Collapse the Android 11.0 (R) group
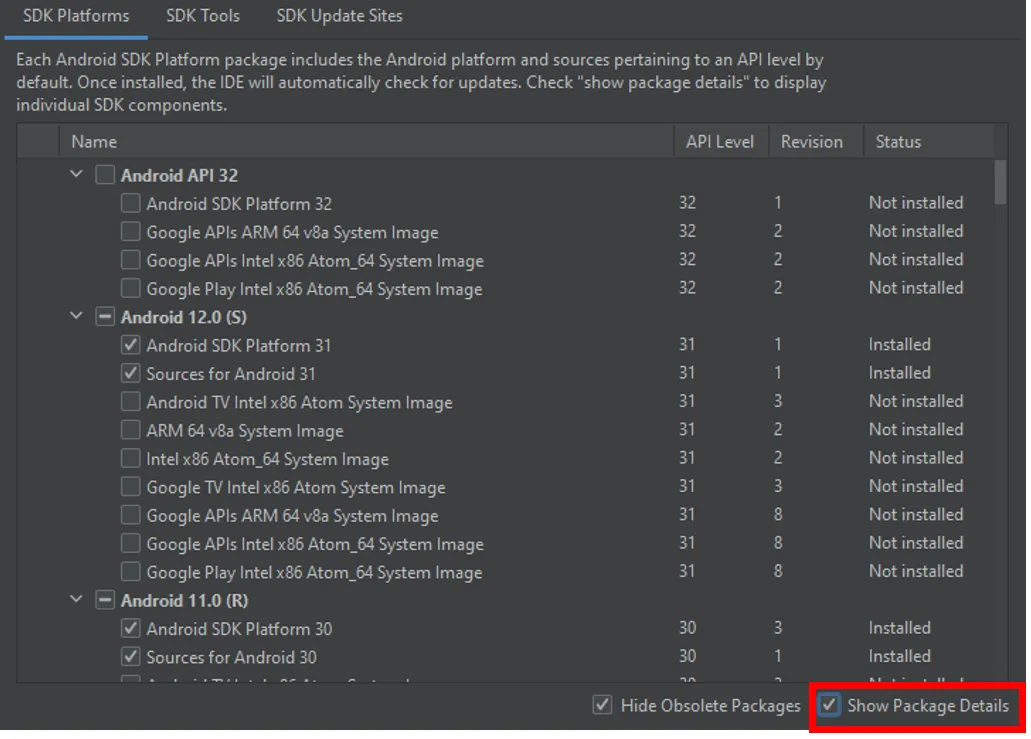This screenshot has width=1031, height=739. pos(76,601)
